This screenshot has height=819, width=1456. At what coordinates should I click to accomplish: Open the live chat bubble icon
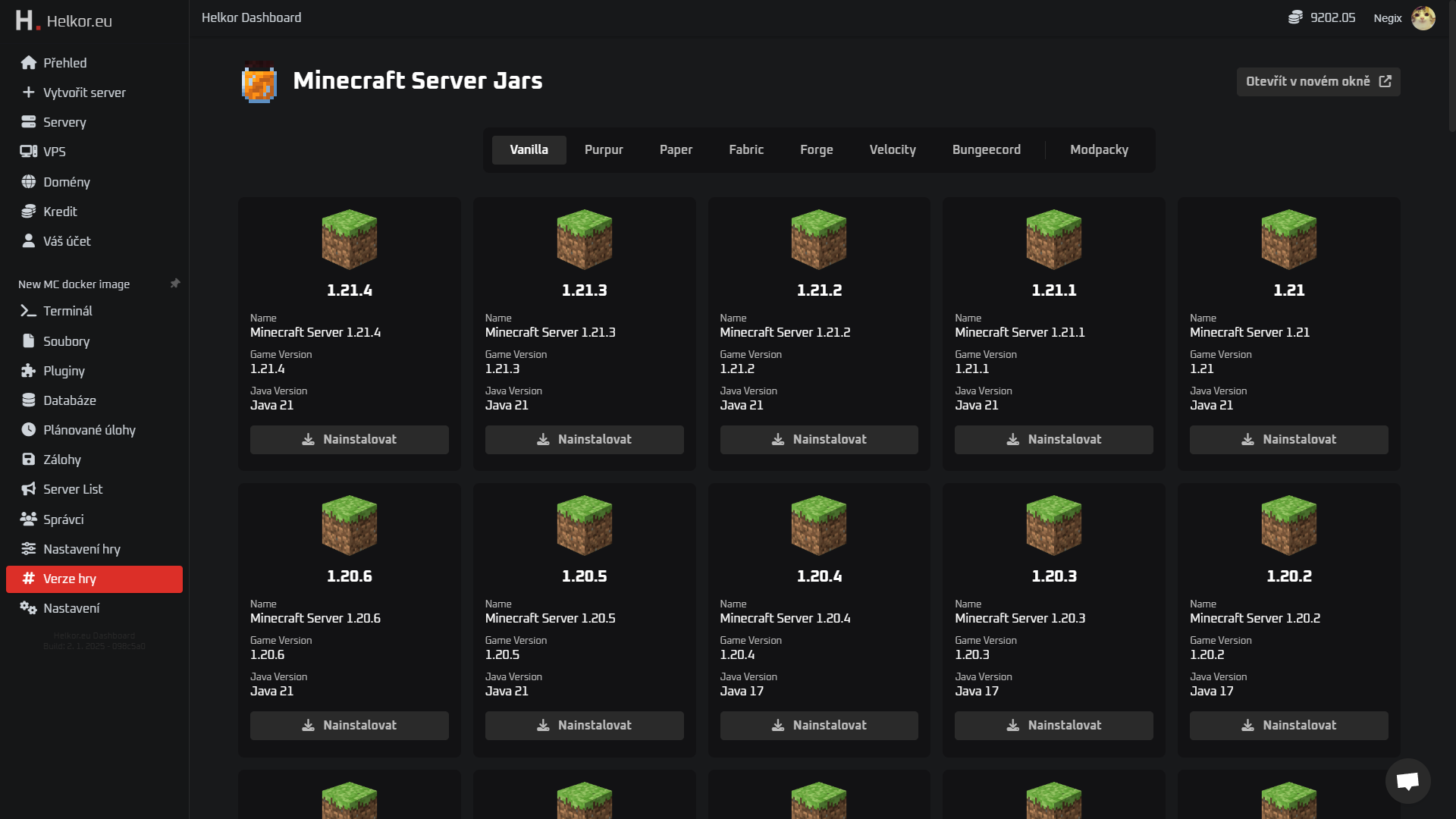(x=1409, y=781)
